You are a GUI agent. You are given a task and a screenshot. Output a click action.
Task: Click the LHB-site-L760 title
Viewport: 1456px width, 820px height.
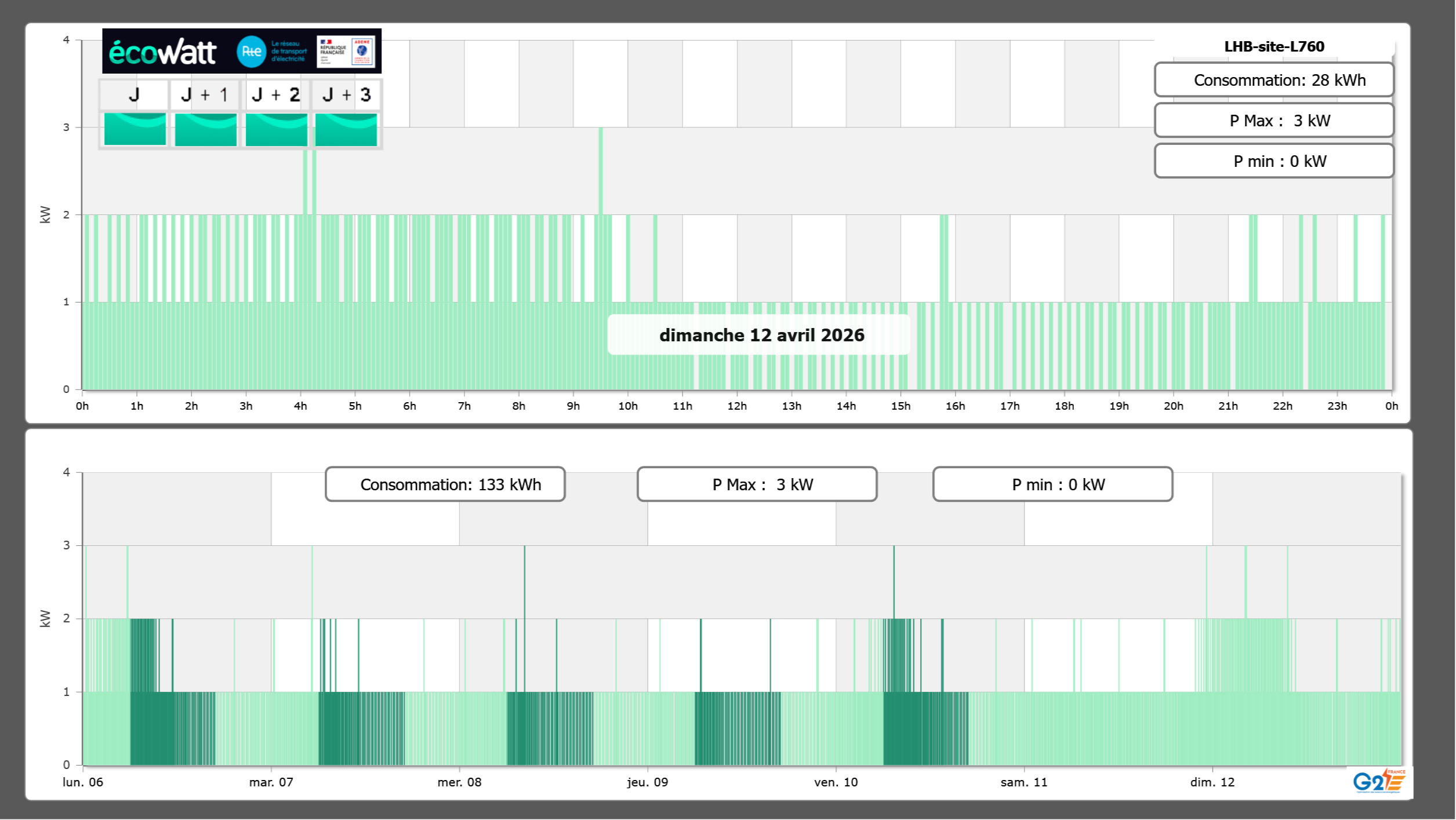pos(1273,46)
